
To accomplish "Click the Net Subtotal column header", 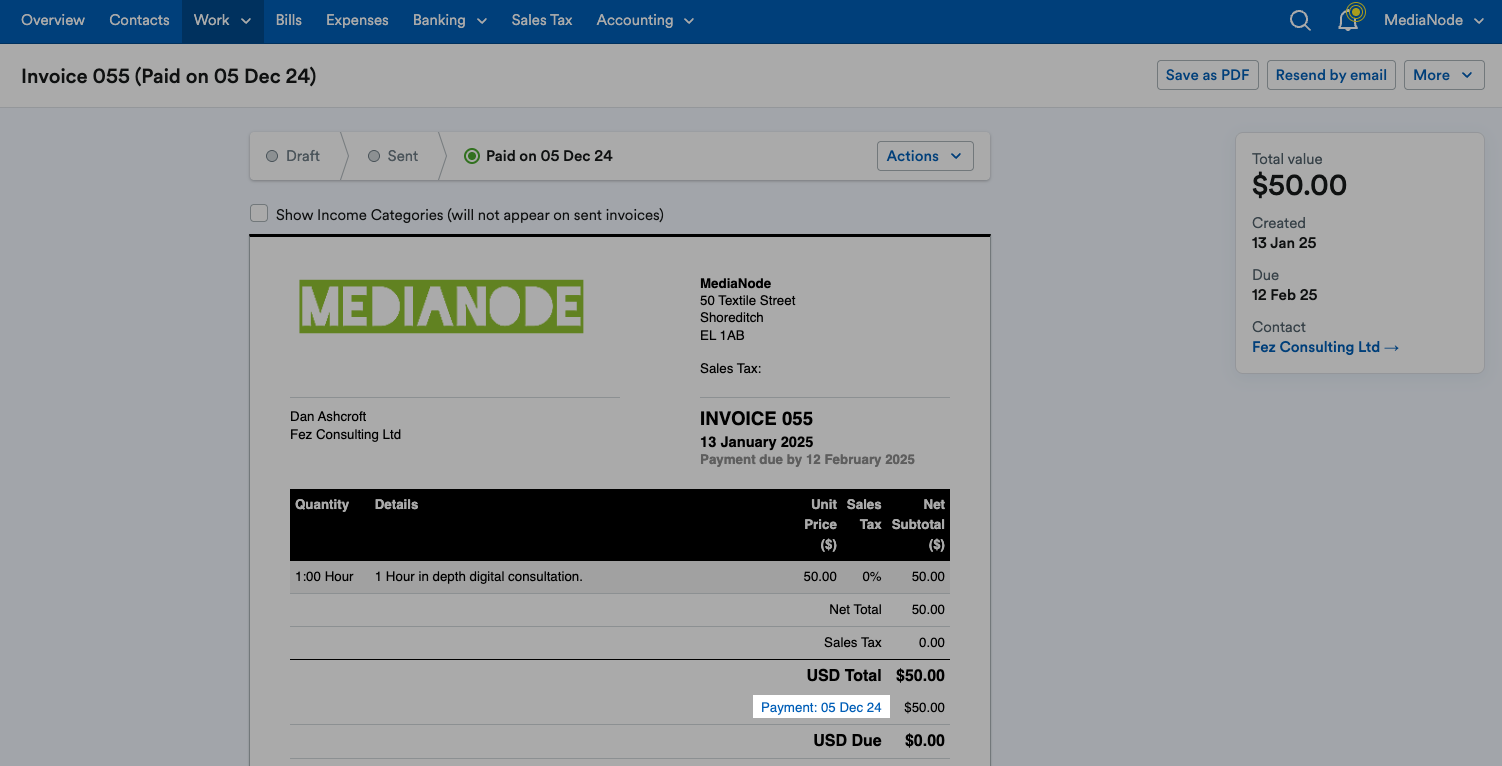I will pos(918,524).
